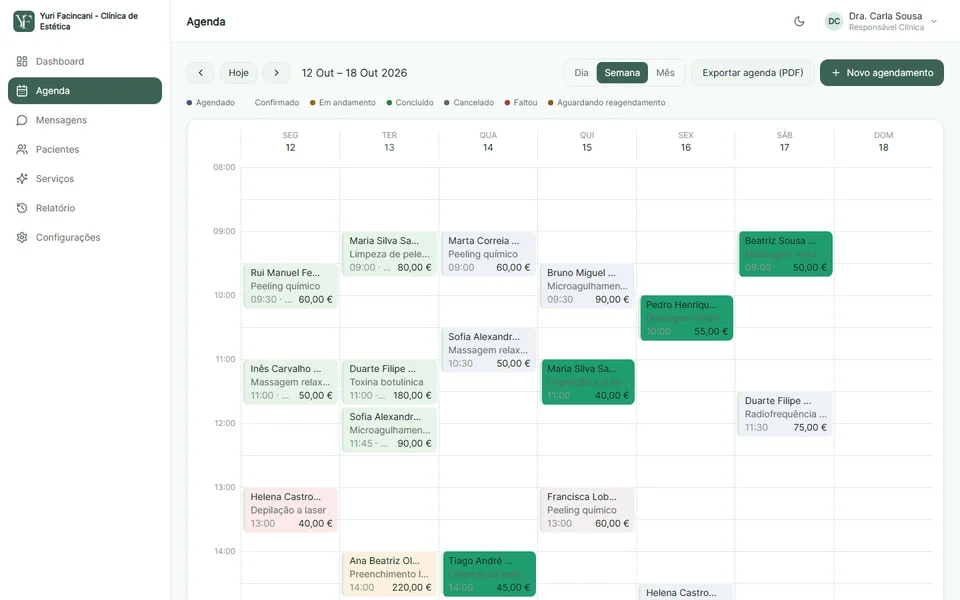Click the Confirmado legend label
Screen dimensions: 960x600
point(277,103)
